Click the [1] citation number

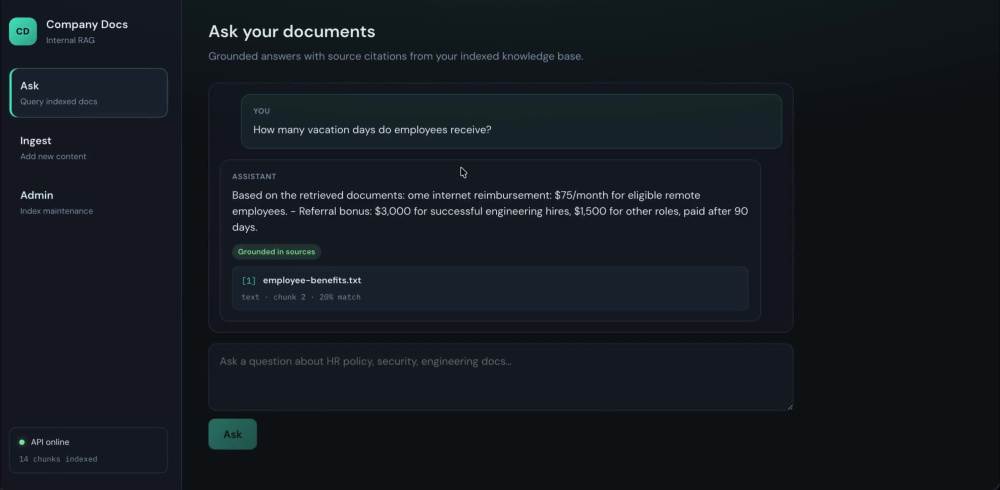click(248, 281)
